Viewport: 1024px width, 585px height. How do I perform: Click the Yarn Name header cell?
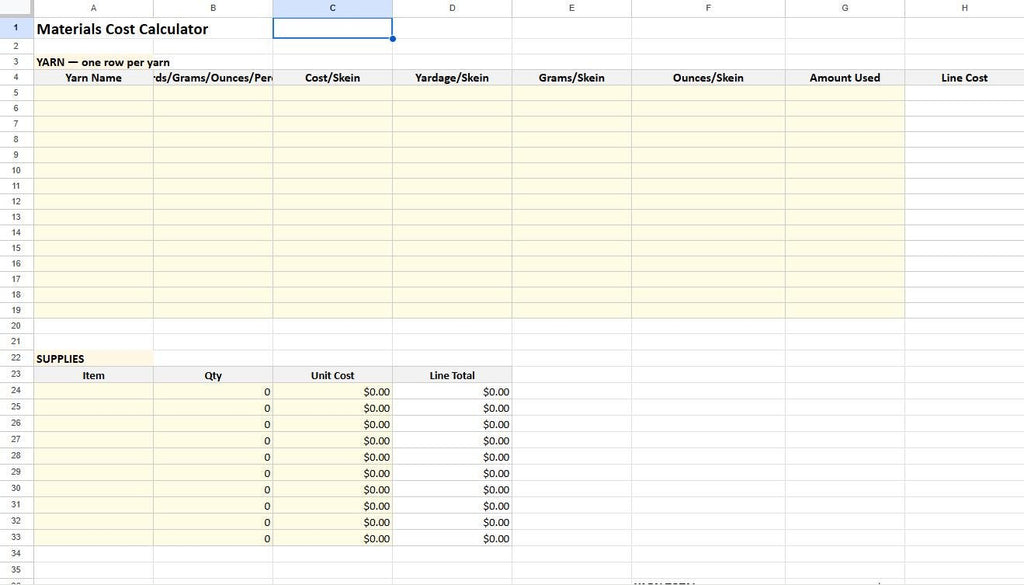(93, 78)
